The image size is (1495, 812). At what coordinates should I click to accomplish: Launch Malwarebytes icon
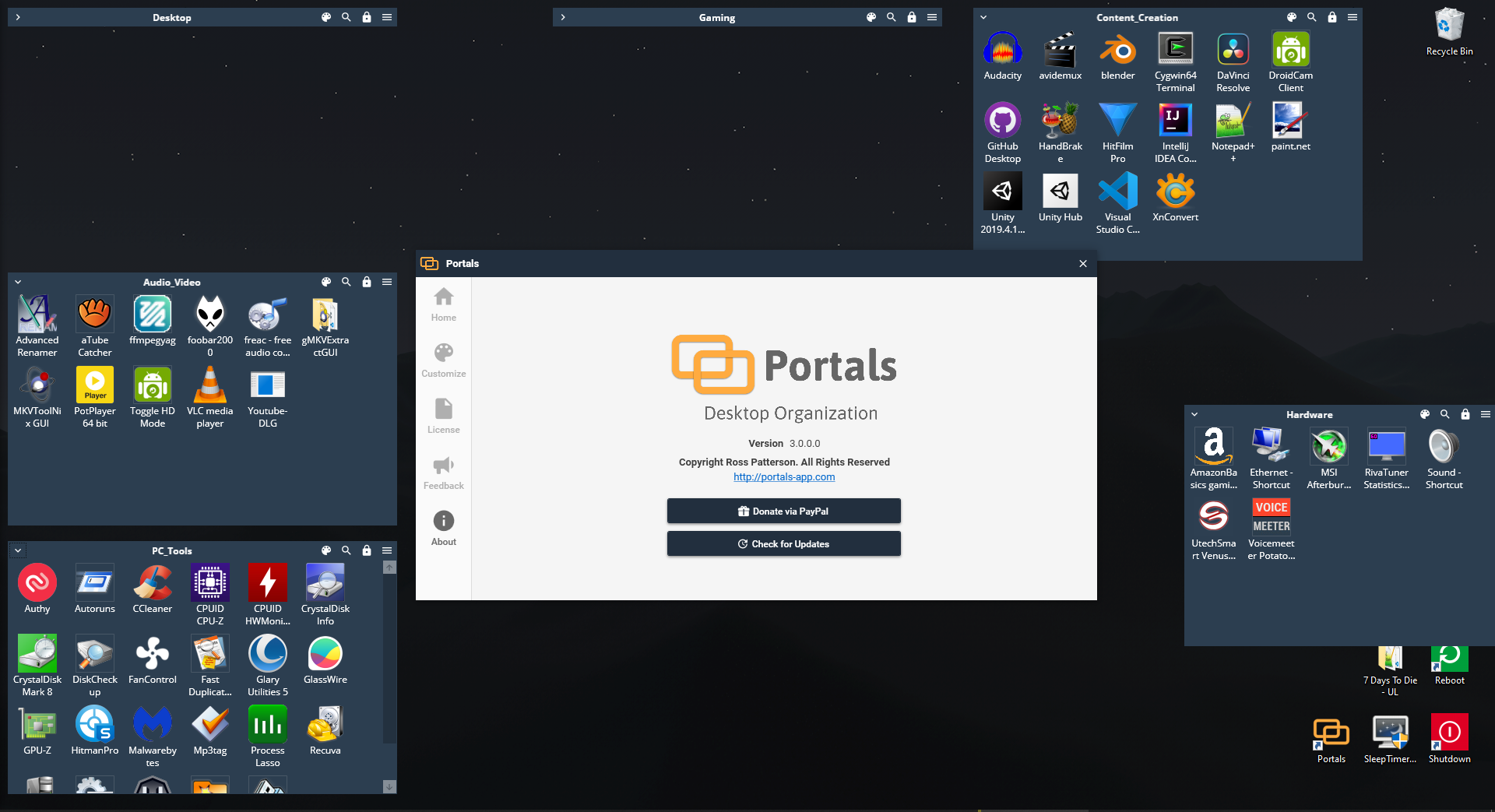pyautogui.click(x=152, y=736)
